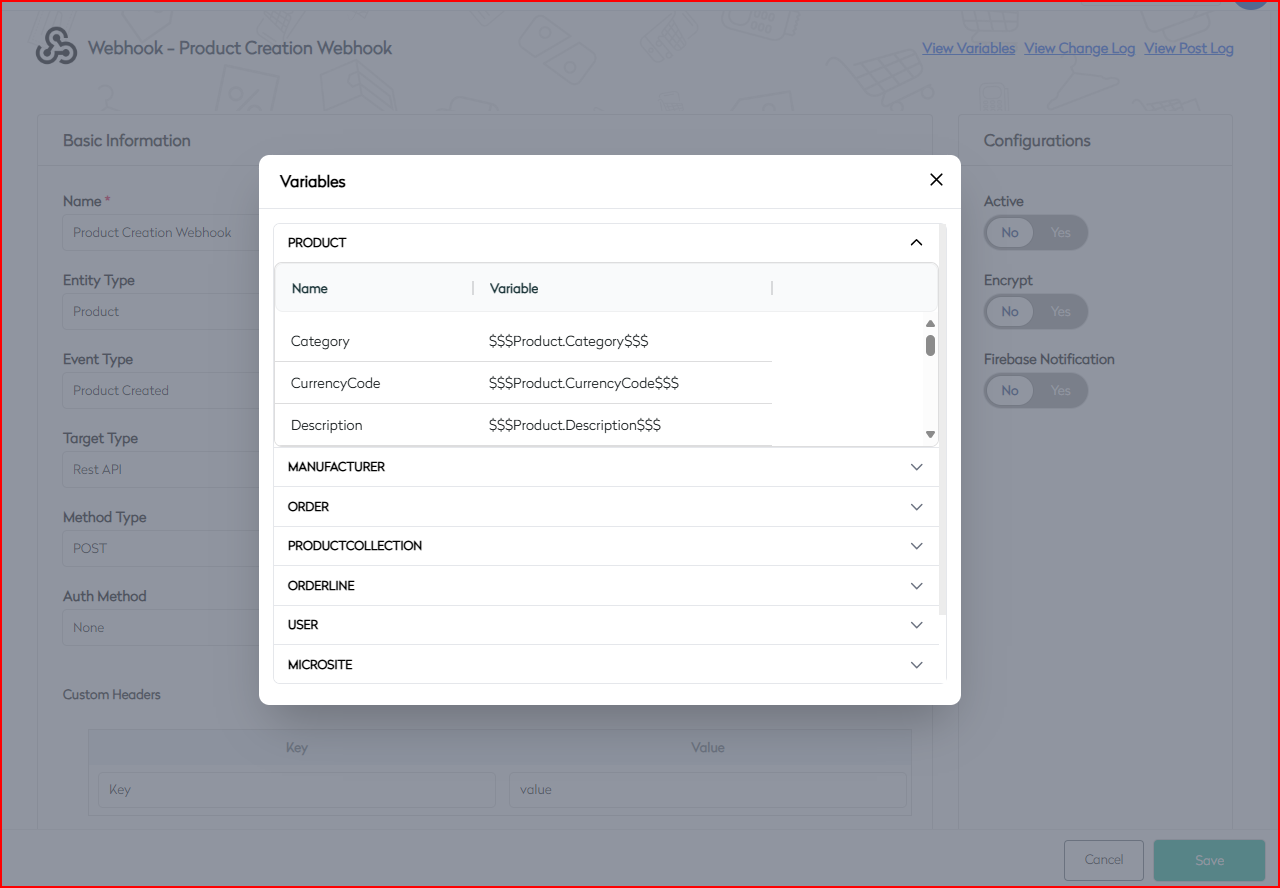Click scroll up arrow in variables table

tap(930, 324)
